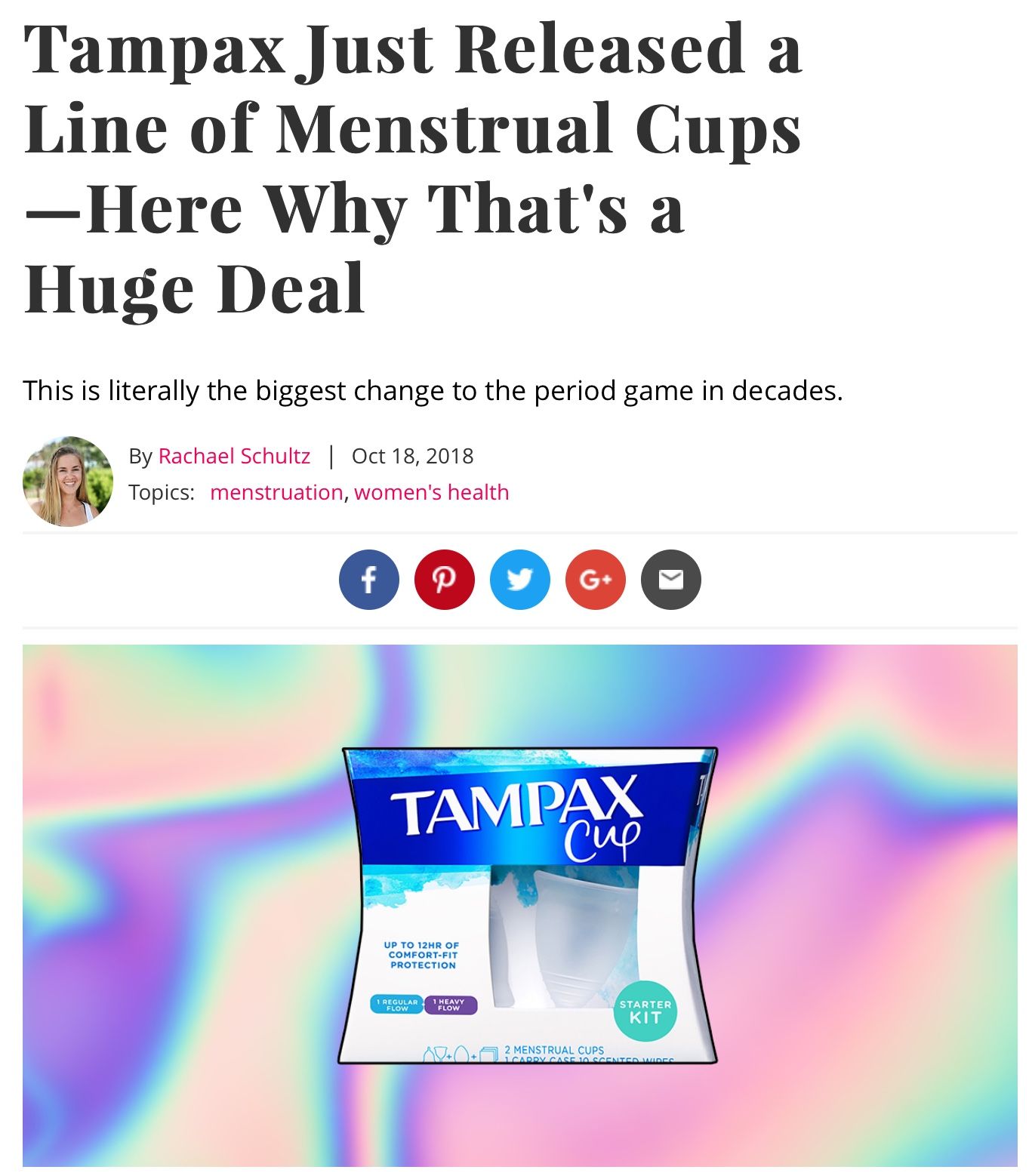Screen dimensions: 1029x1176
Task: Open the Tampax Cup product box image
Action: [x=527, y=905]
